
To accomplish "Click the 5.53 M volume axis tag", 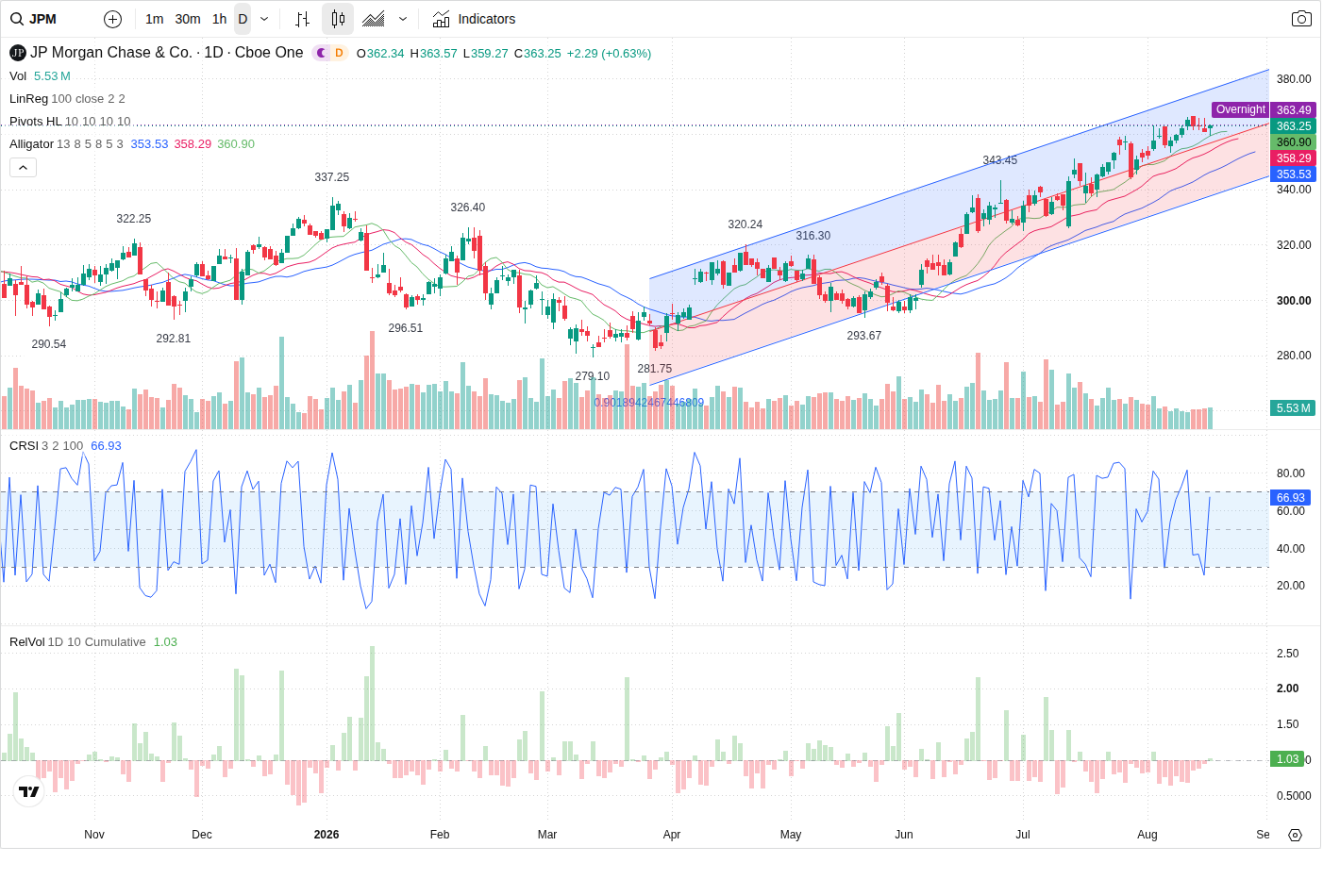I will [x=1294, y=408].
